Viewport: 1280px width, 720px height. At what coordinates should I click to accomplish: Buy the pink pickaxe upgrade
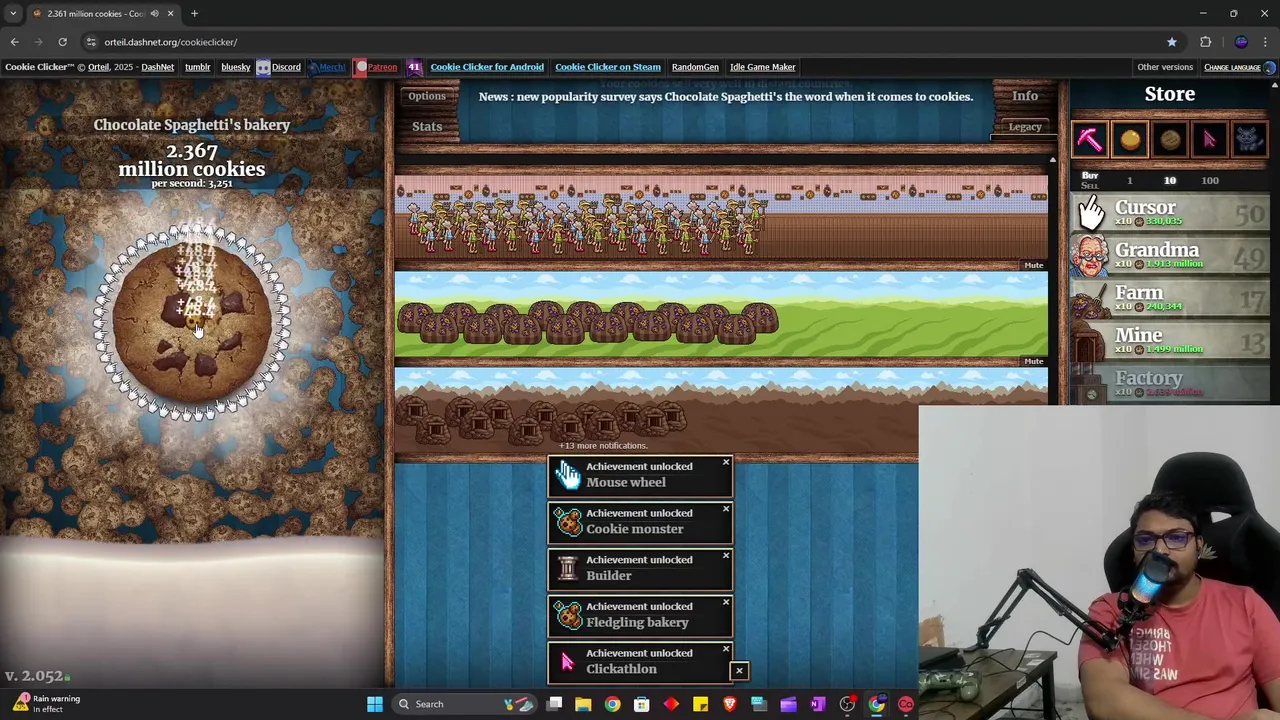click(x=1090, y=139)
